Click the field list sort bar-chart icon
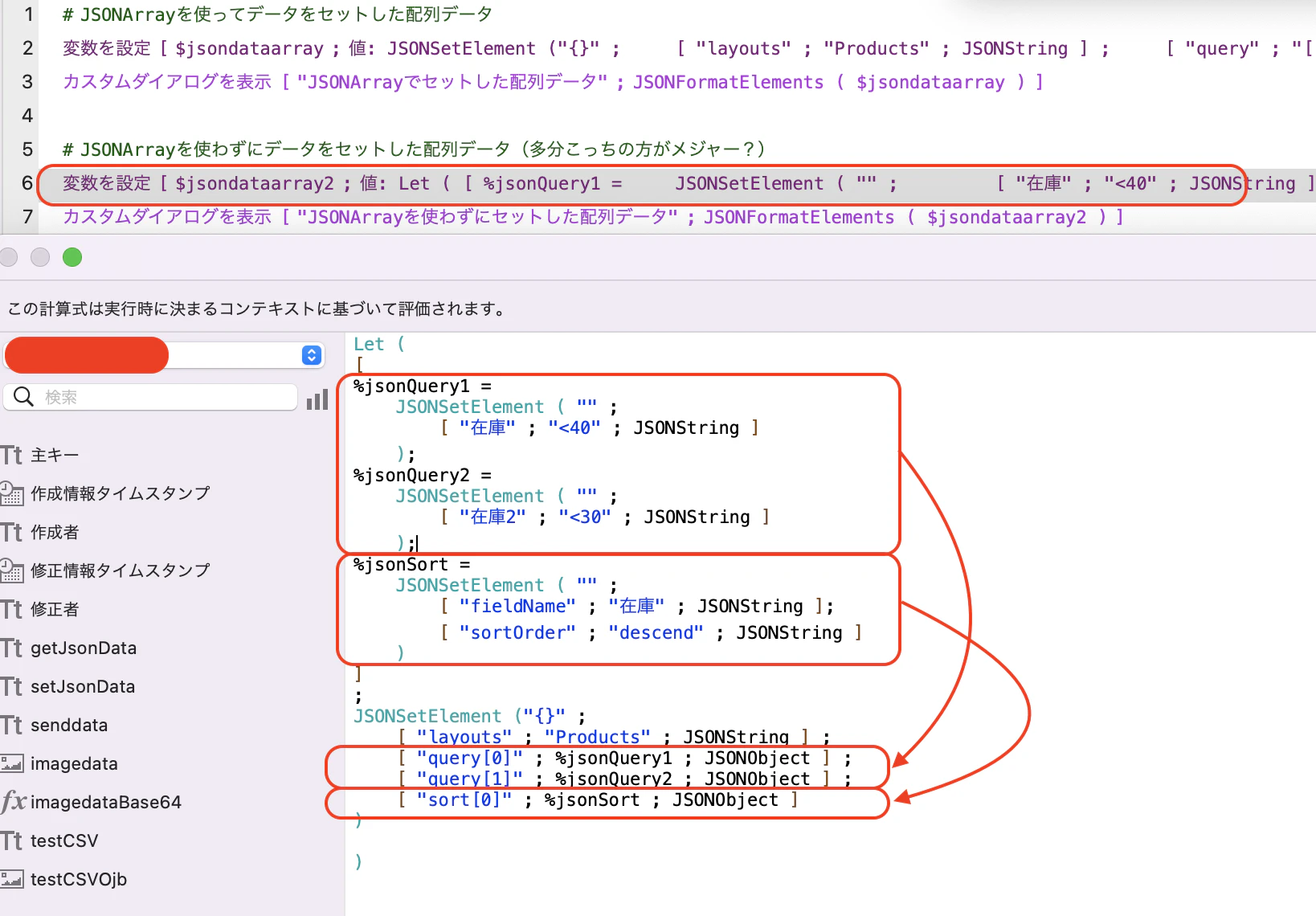Image resolution: width=1316 pixels, height=916 pixels. [x=317, y=399]
